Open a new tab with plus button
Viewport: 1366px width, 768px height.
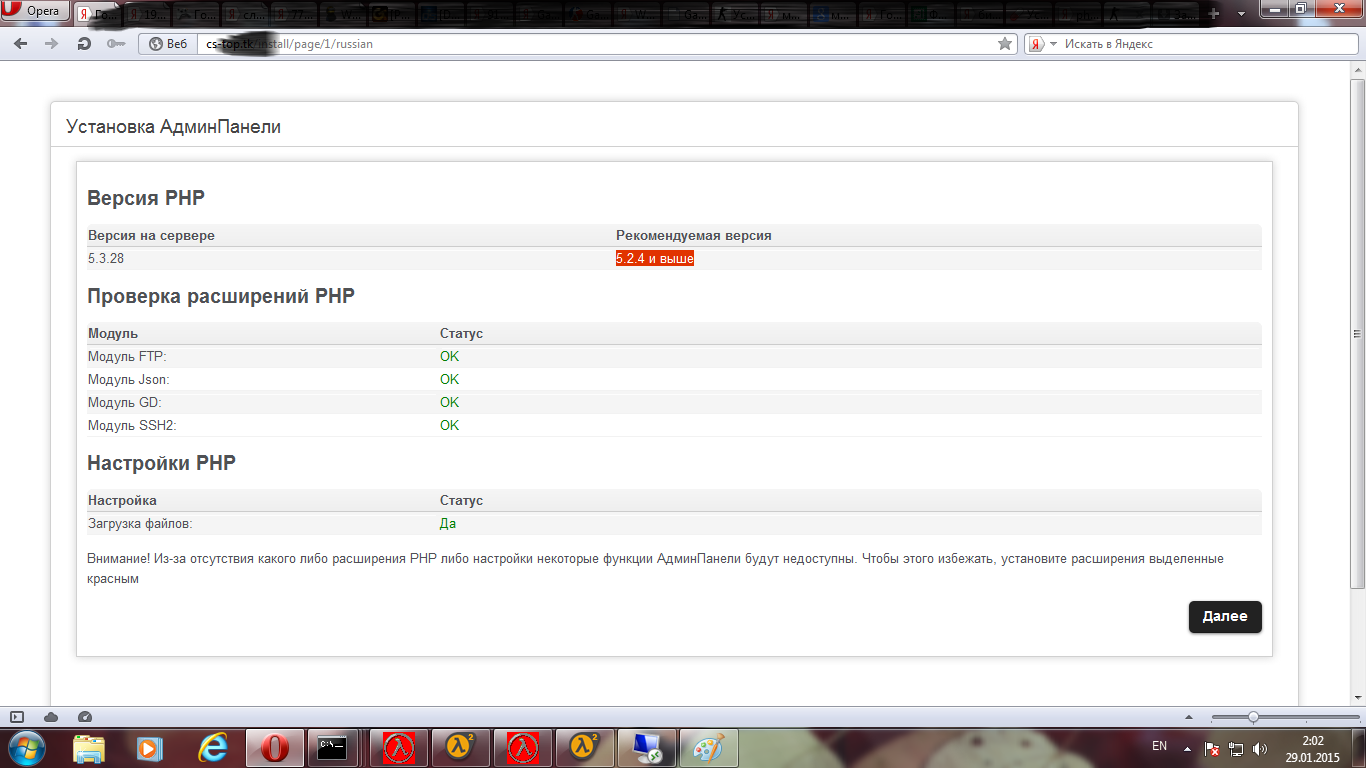click(x=1214, y=14)
